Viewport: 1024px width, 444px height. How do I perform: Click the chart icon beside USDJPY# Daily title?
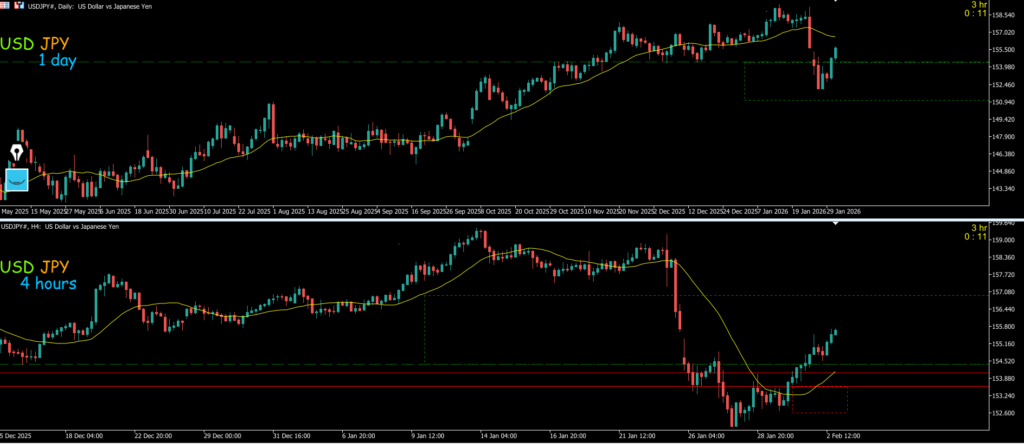coord(19,5)
